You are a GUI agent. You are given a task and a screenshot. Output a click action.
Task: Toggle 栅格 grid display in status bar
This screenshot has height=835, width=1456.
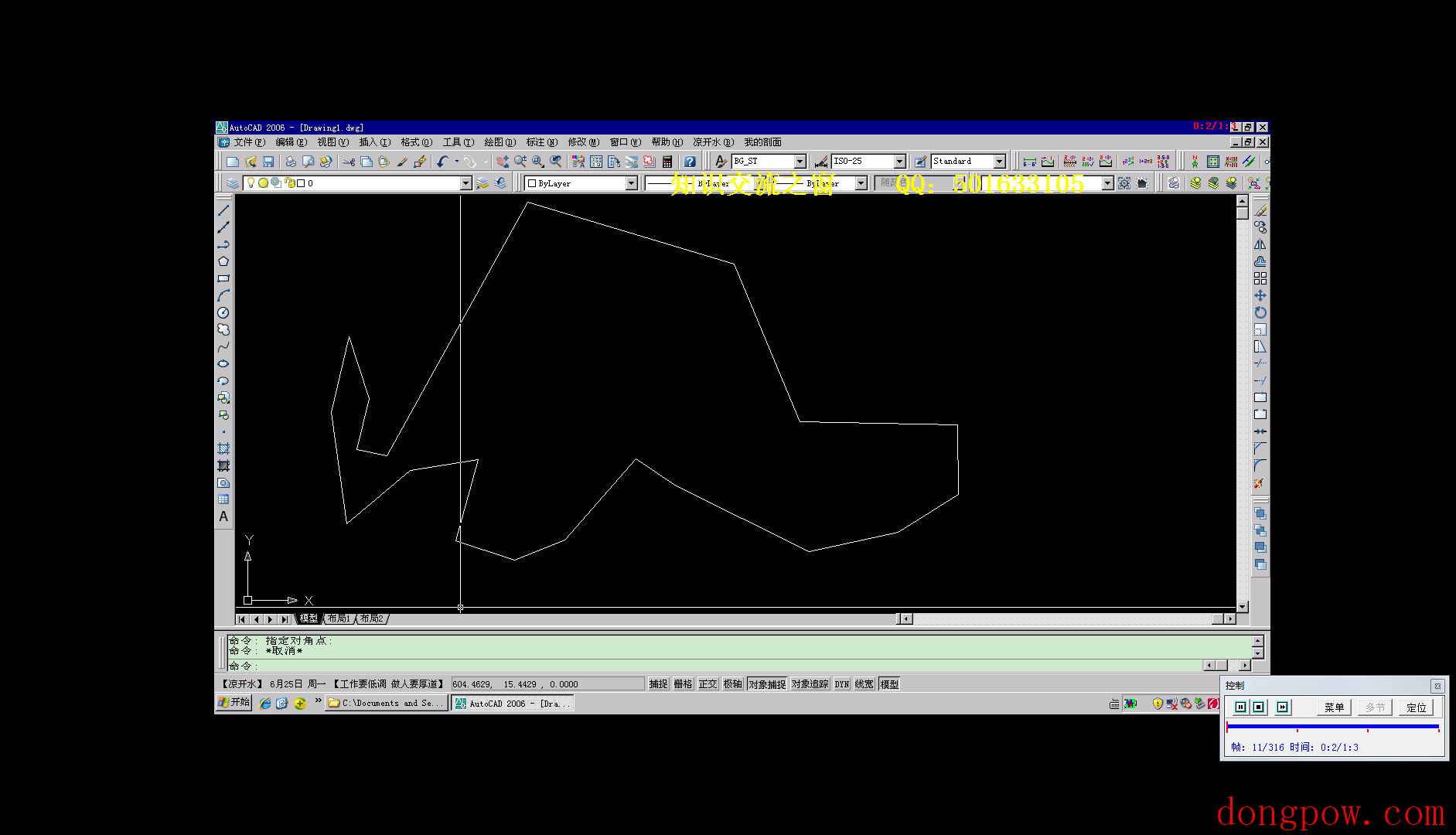683,684
